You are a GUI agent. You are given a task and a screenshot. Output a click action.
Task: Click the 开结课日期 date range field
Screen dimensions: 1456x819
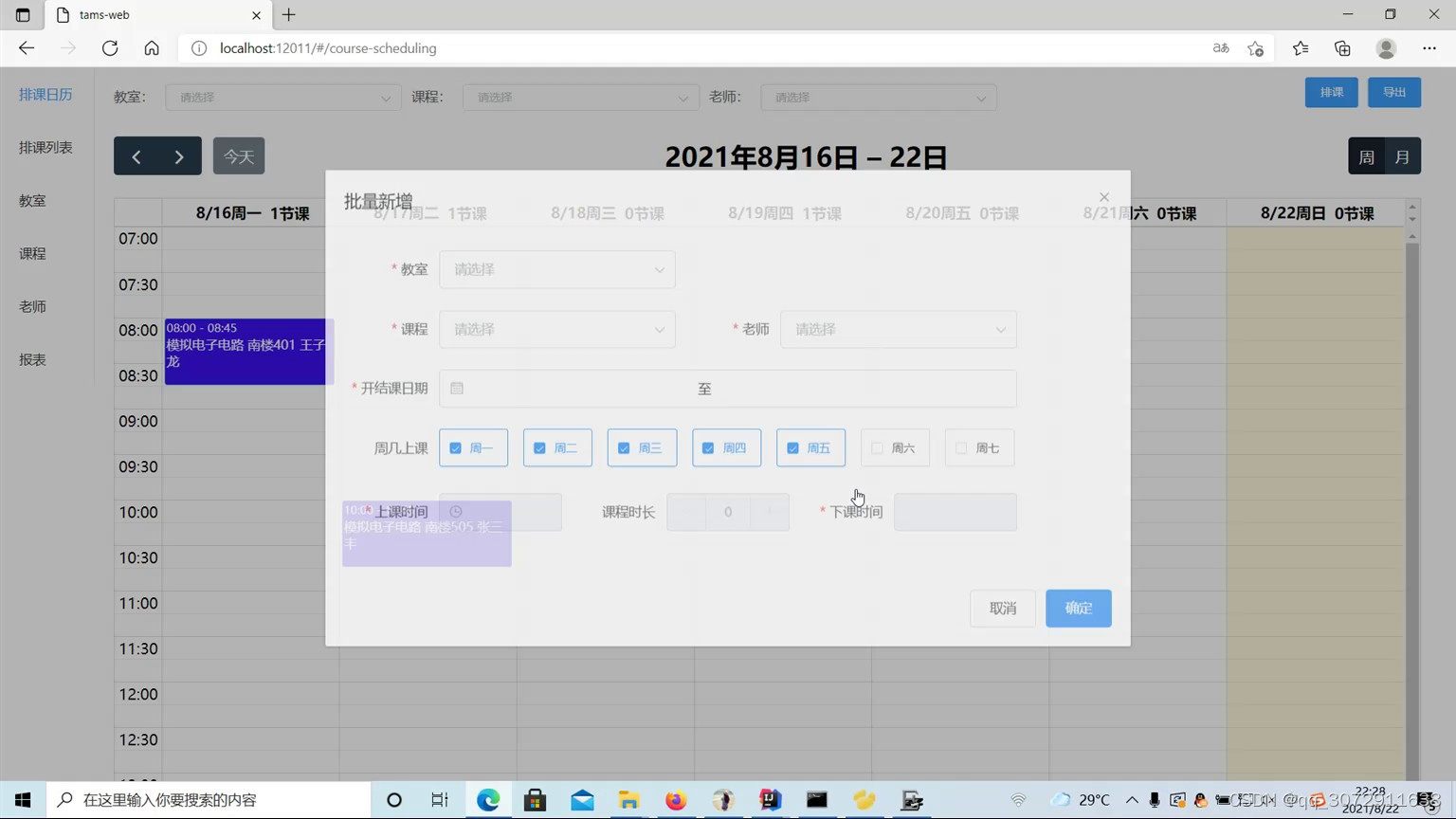[x=728, y=389]
